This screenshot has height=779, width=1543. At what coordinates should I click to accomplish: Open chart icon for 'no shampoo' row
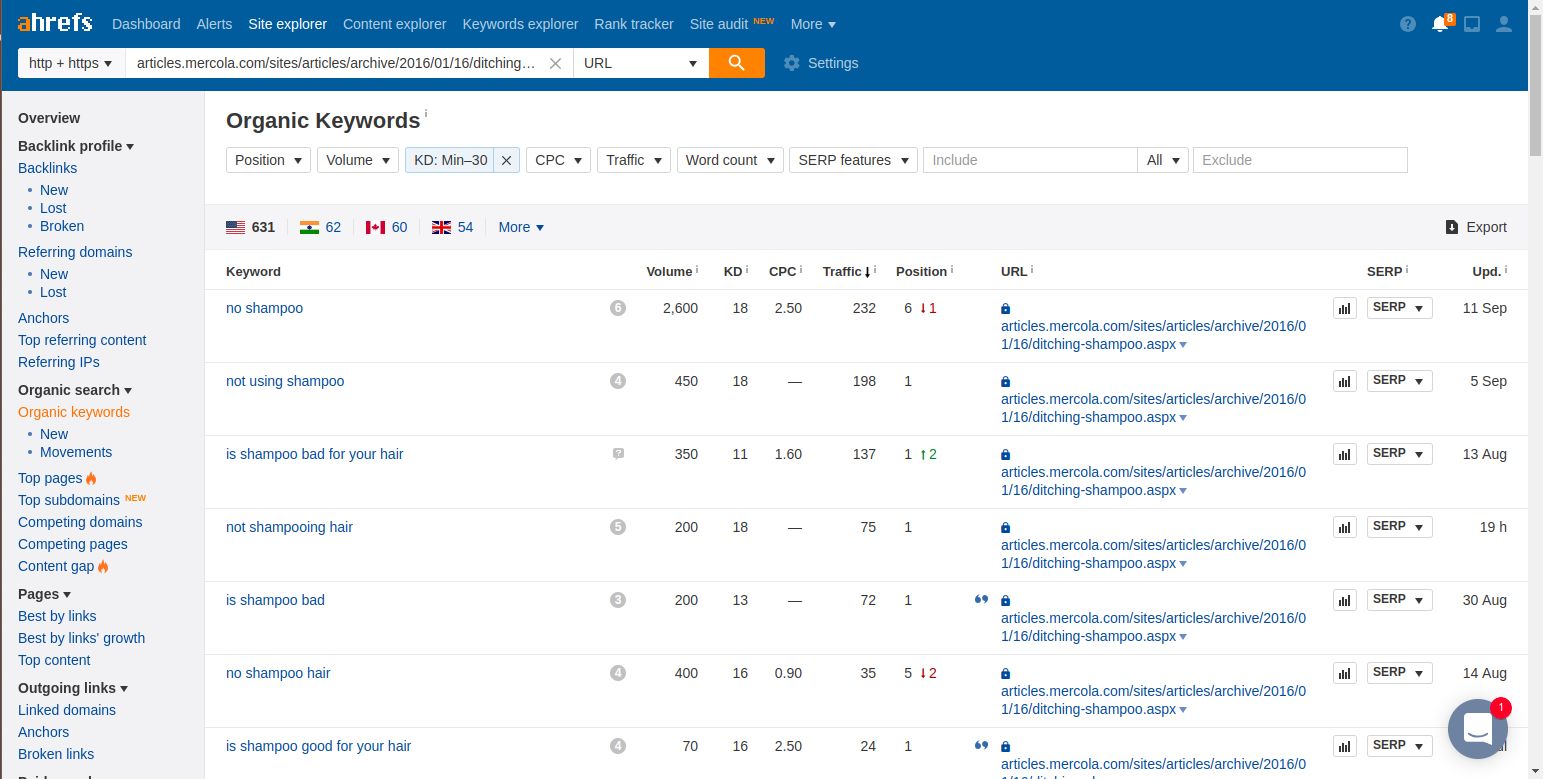pyautogui.click(x=1345, y=308)
